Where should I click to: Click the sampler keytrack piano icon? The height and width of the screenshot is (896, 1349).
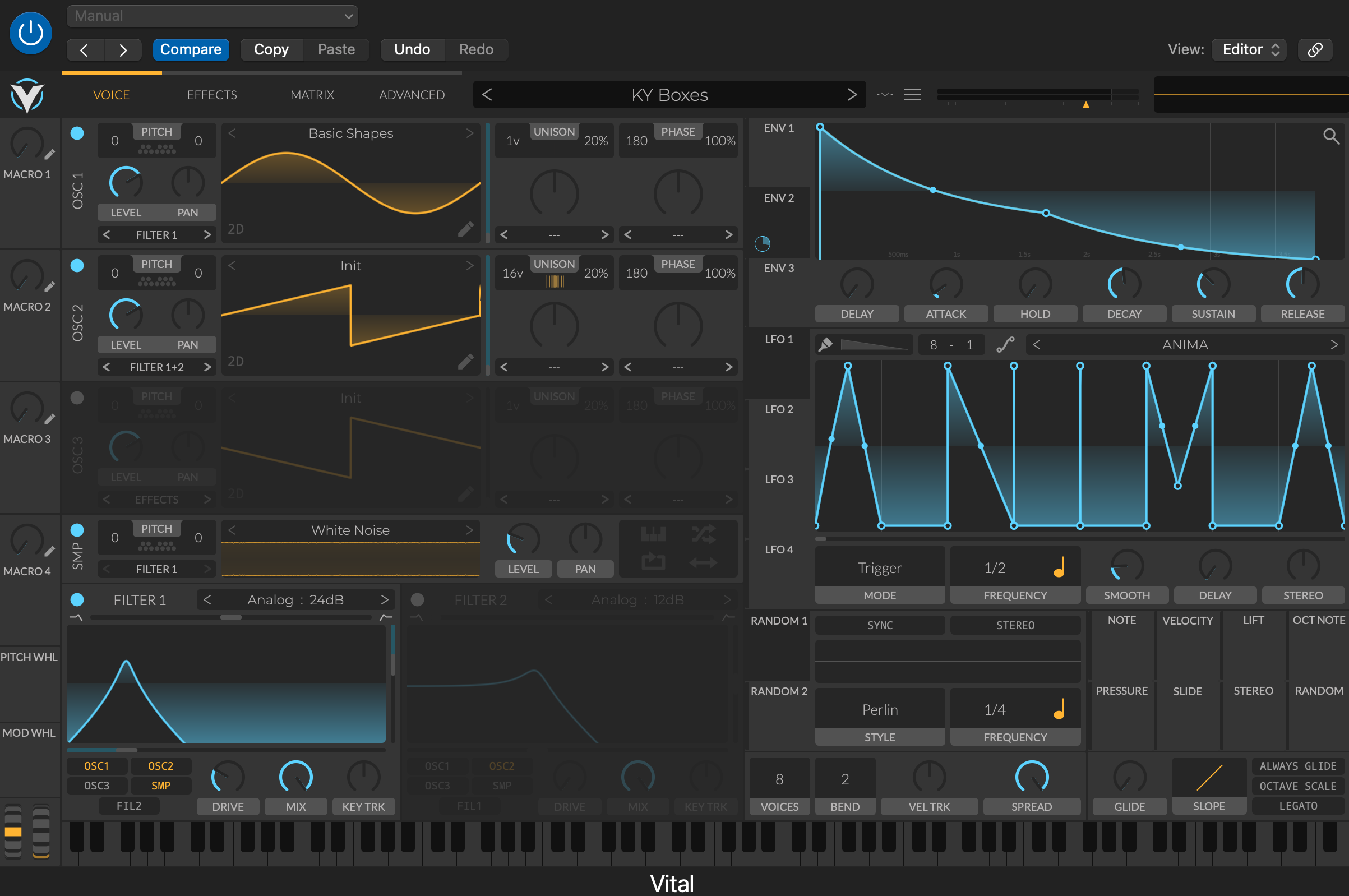(653, 534)
